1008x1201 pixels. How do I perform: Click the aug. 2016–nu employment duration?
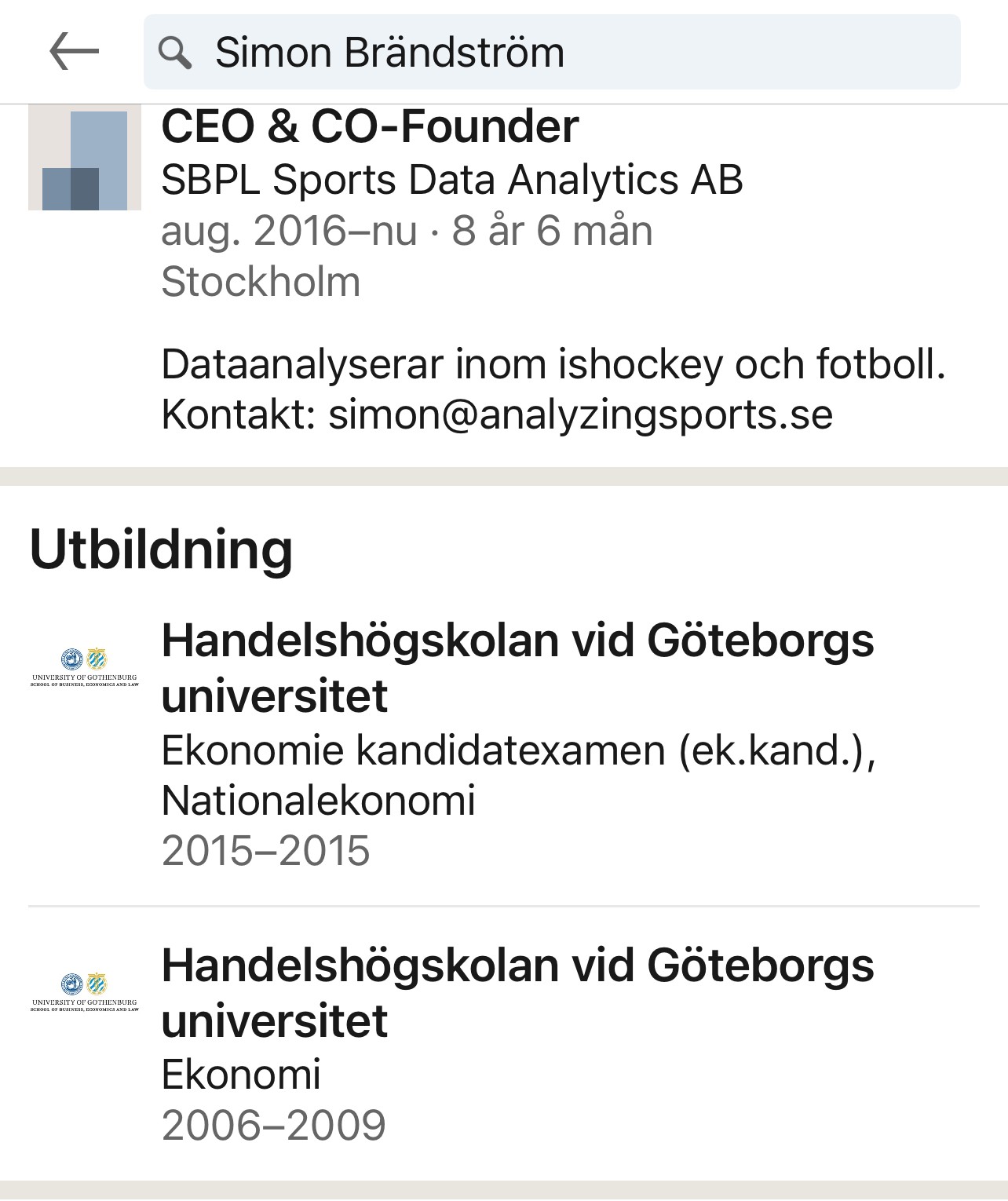(407, 231)
